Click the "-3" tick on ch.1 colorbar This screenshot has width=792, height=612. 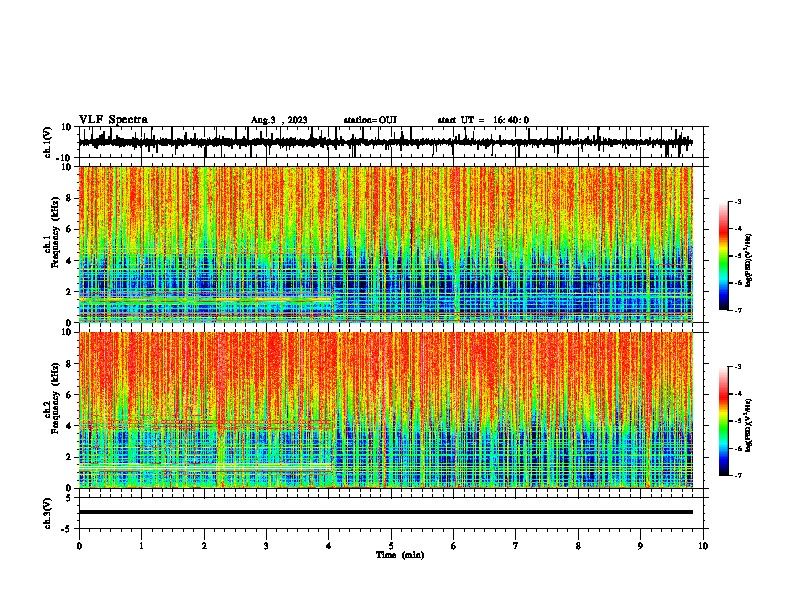click(738, 201)
